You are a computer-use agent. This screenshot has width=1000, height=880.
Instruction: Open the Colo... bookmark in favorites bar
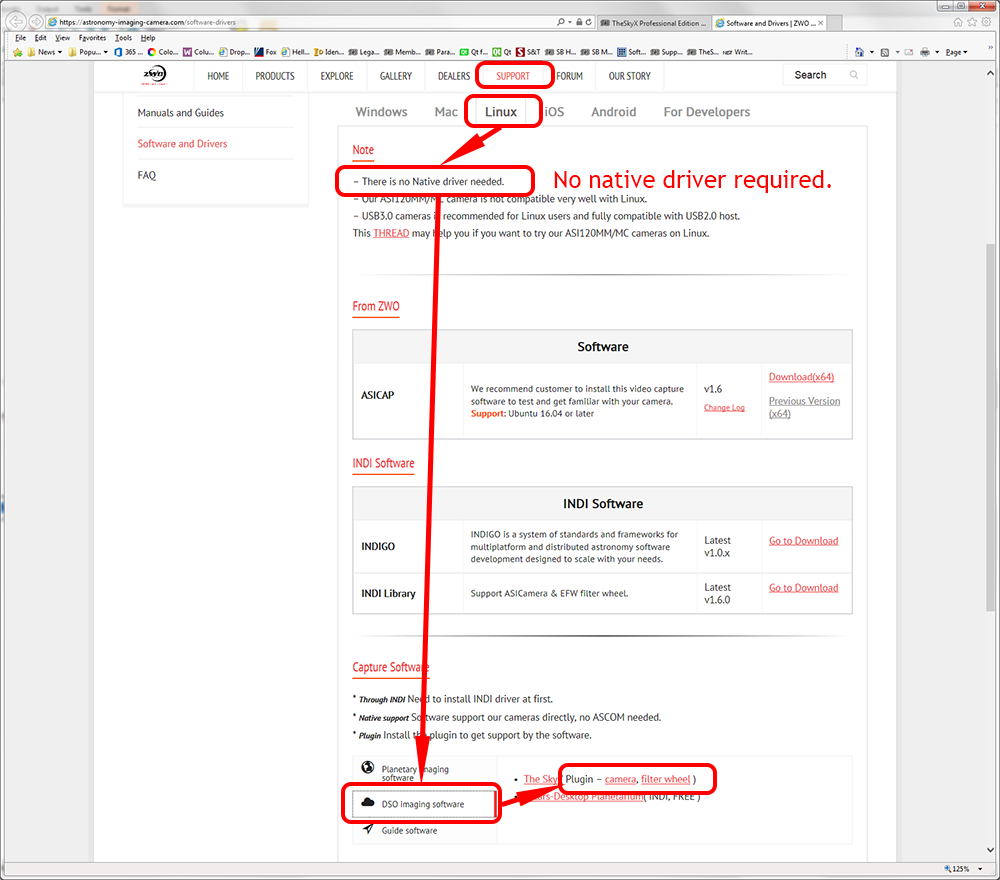coord(163,52)
